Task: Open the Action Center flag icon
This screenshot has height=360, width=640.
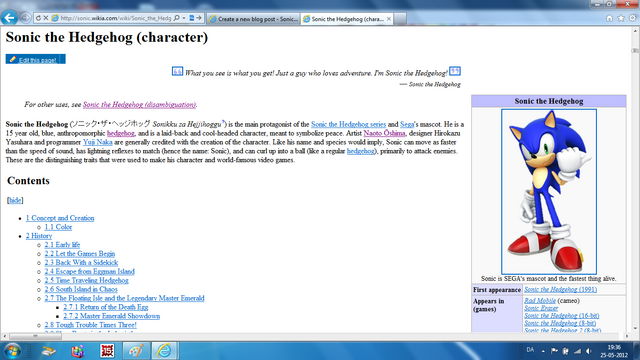Action: pos(554,351)
